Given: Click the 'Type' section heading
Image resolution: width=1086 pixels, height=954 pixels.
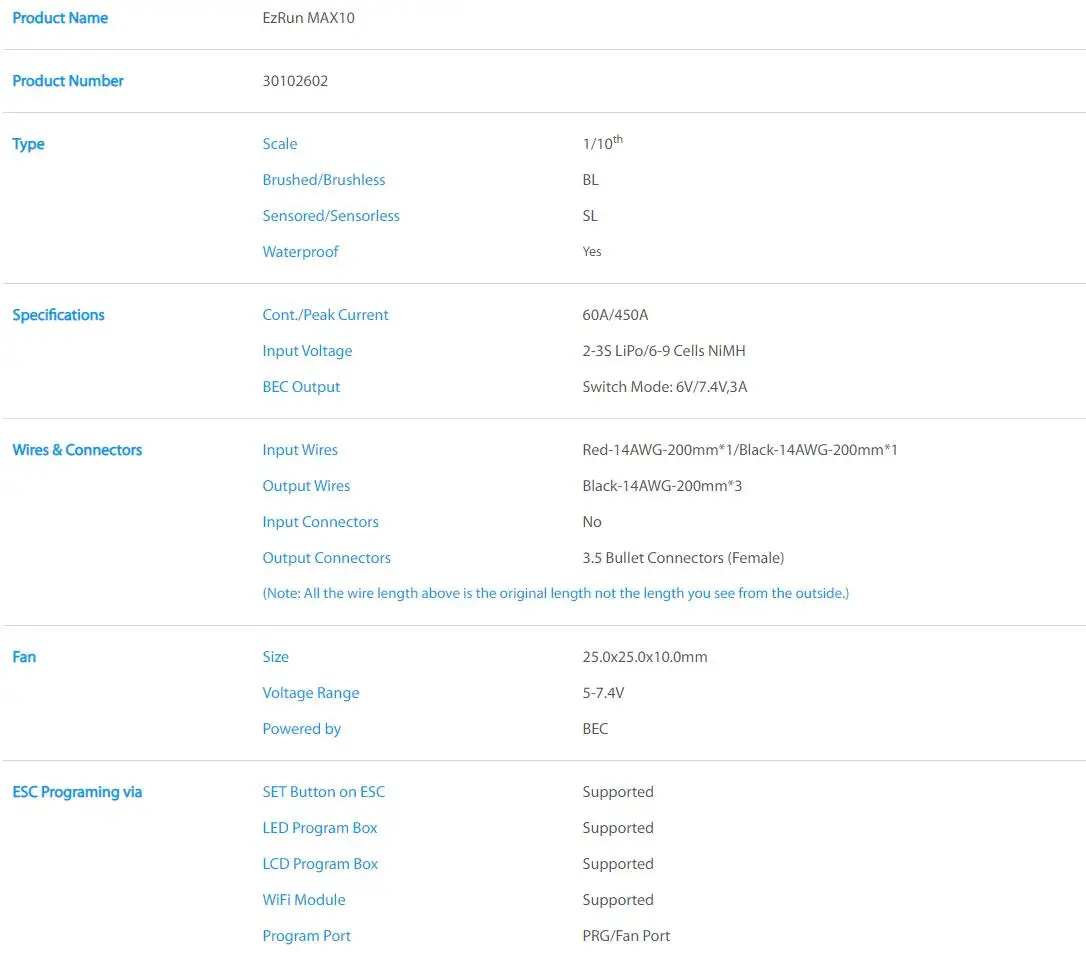Looking at the screenshot, I should tap(28, 144).
